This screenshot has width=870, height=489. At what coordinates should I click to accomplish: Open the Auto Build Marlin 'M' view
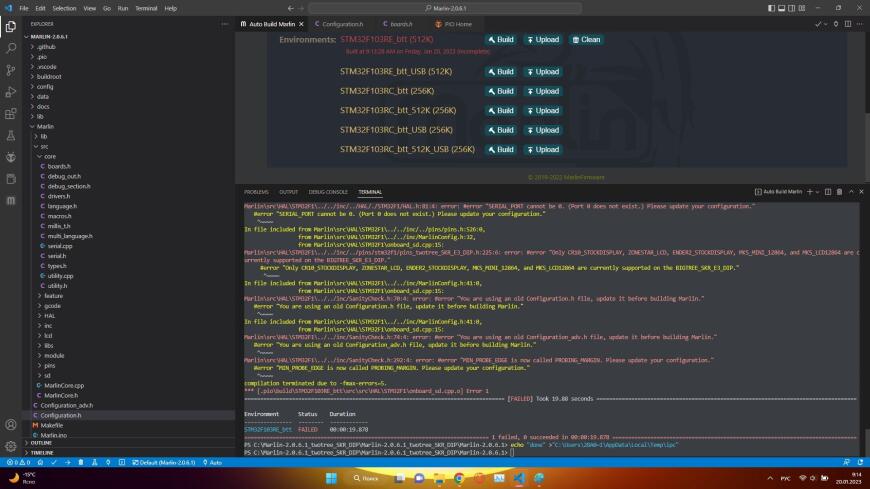coord(11,200)
